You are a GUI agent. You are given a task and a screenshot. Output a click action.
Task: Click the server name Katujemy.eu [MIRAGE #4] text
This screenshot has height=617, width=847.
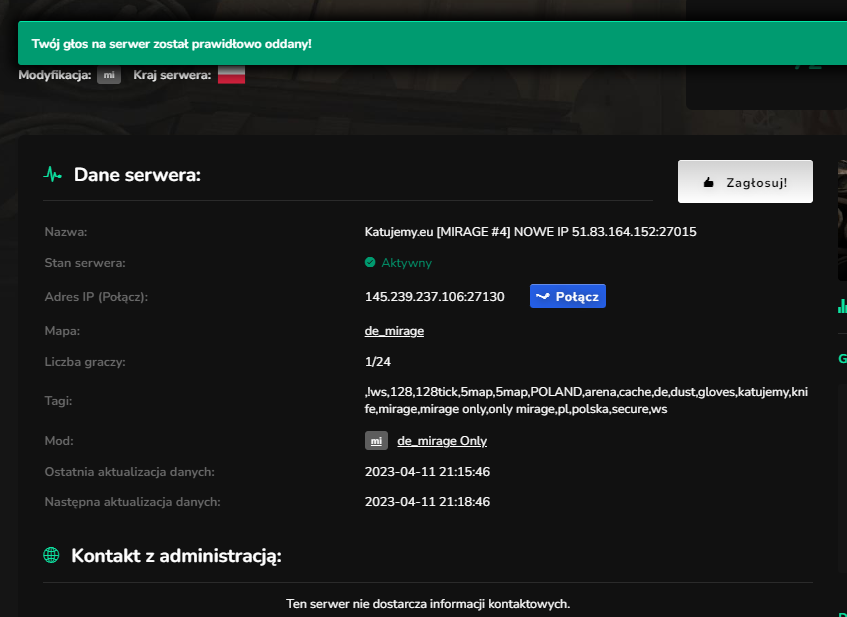click(530, 232)
